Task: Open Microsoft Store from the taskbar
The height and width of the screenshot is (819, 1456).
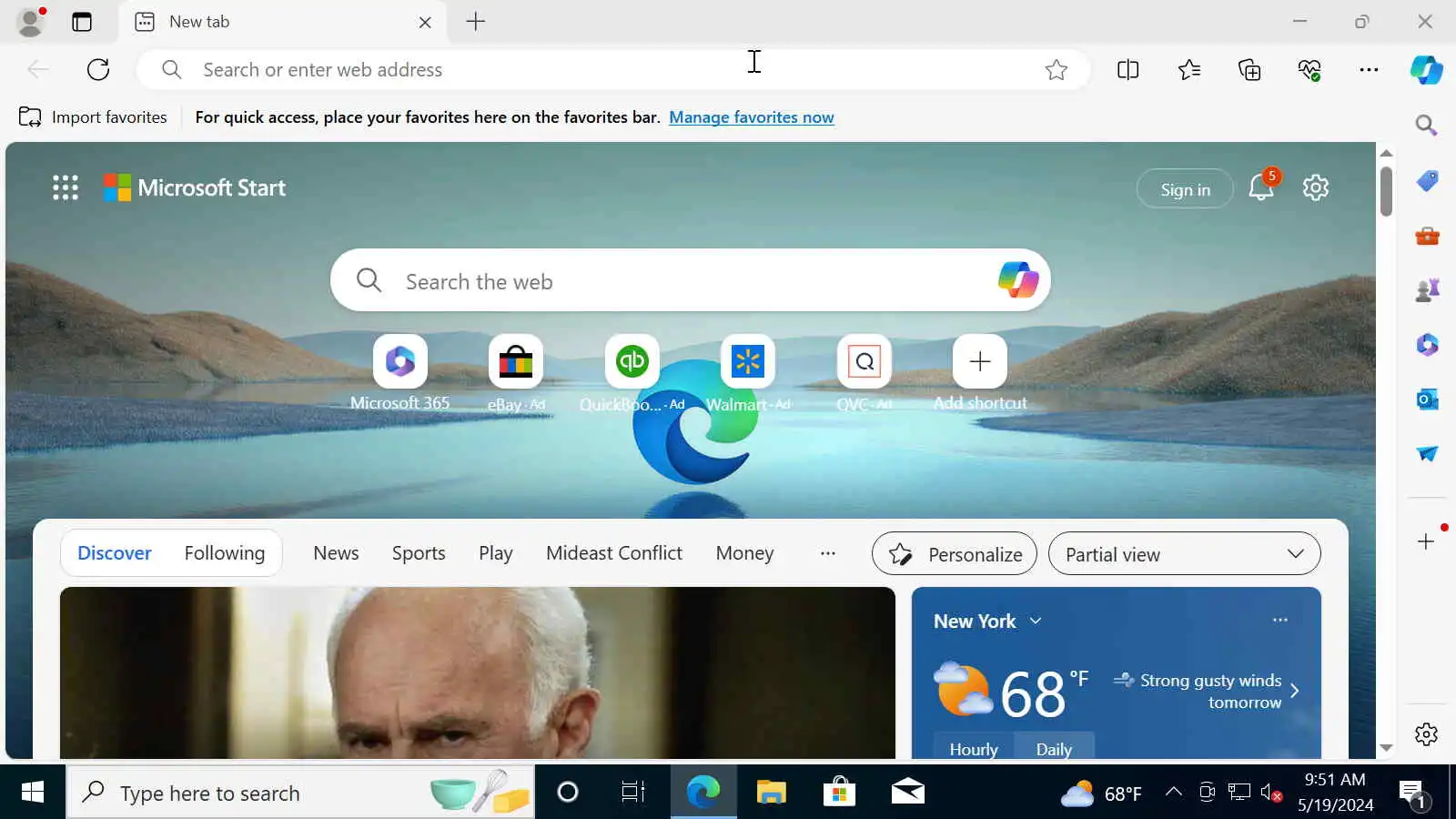Action: [839, 793]
